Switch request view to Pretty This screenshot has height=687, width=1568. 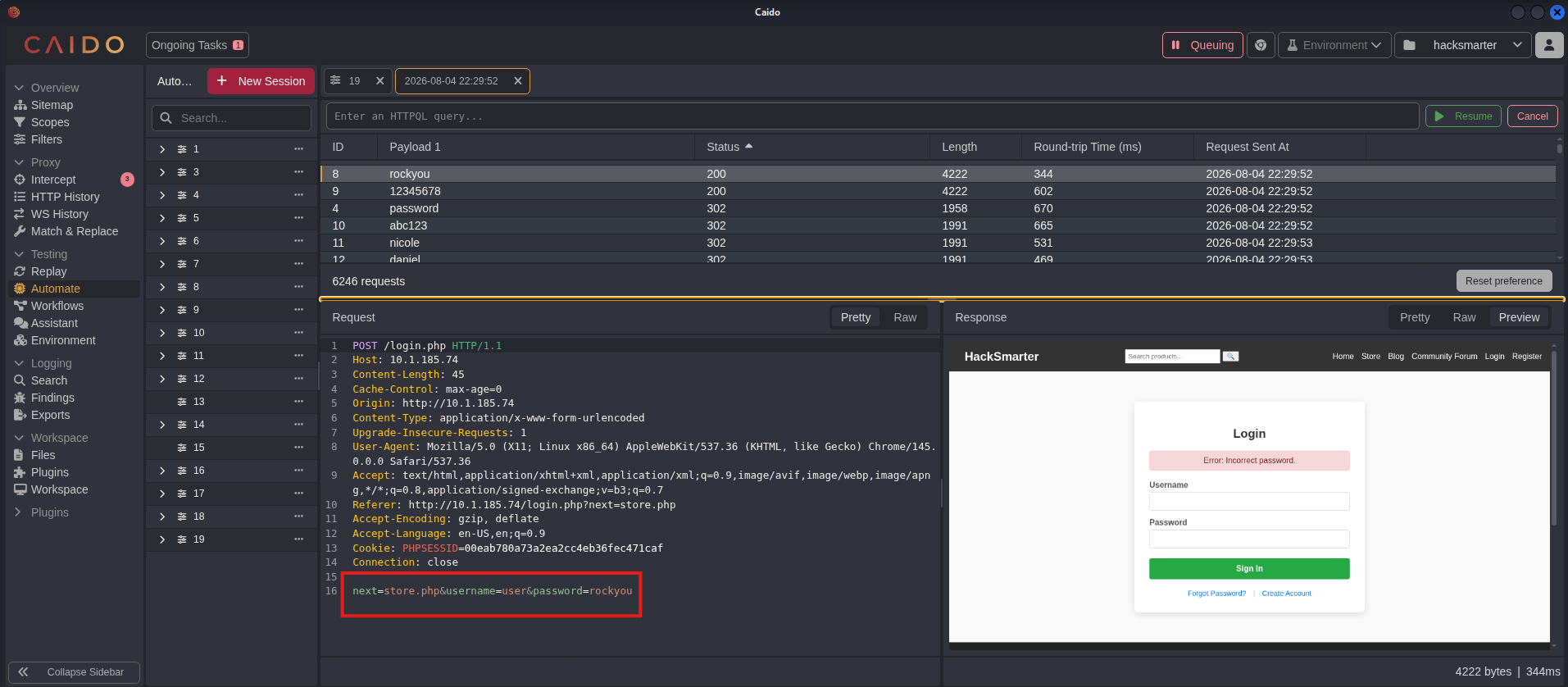click(x=856, y=317)
